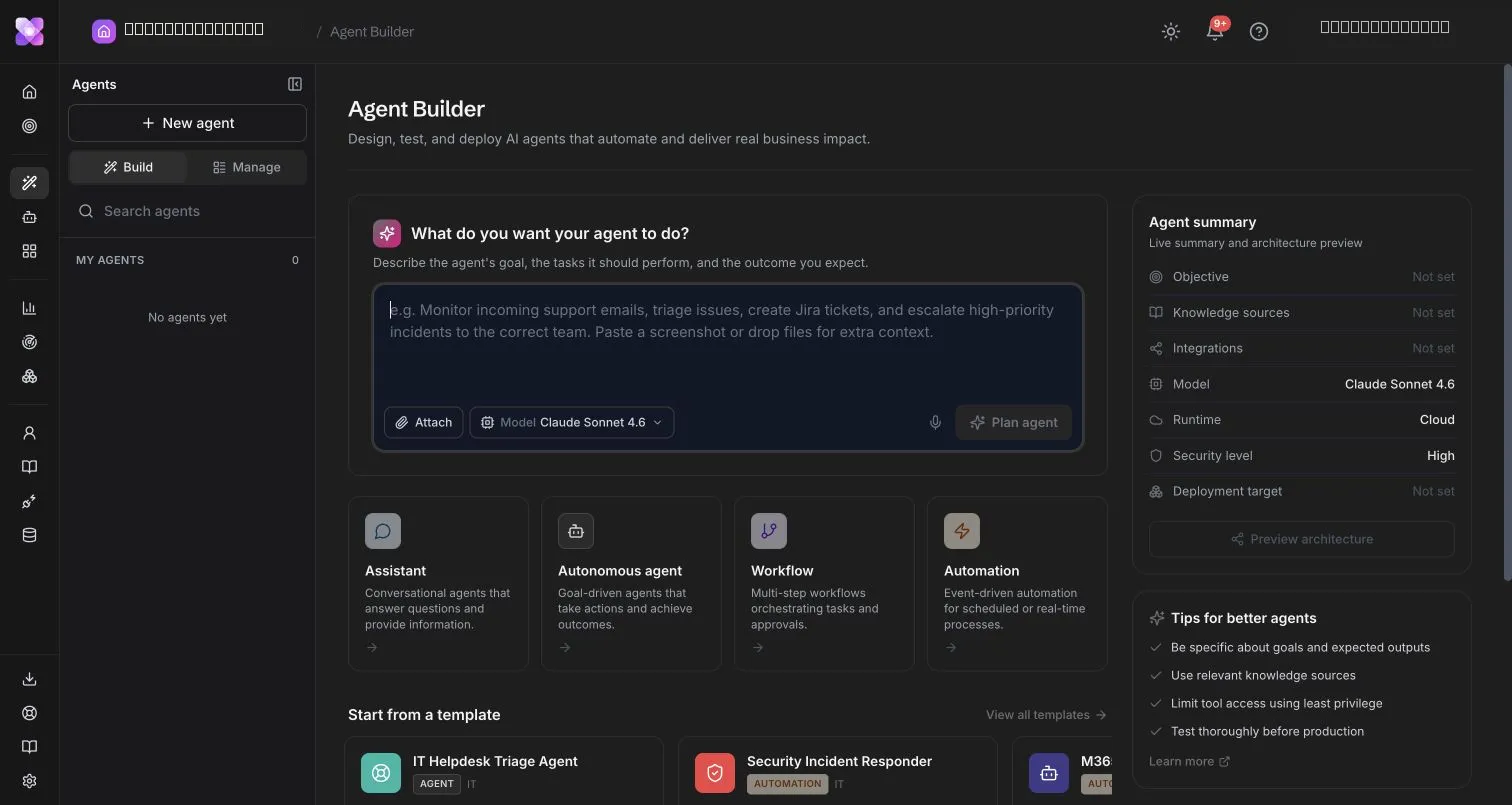Screen dimensions: 1512x805
Task: Open the database icon in sidebar
Action: [29, 535]
